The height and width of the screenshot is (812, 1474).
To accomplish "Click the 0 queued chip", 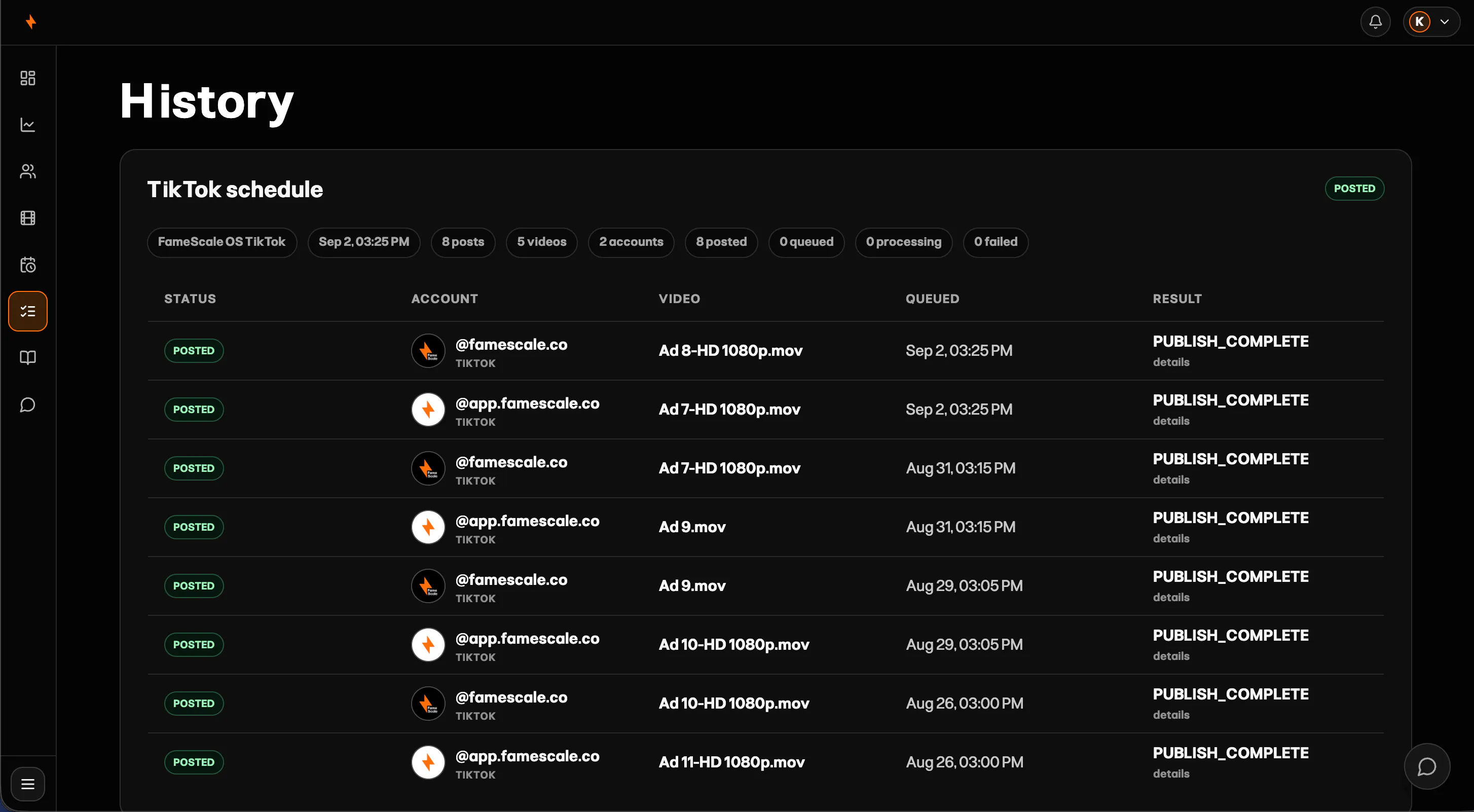I will 807,242.
